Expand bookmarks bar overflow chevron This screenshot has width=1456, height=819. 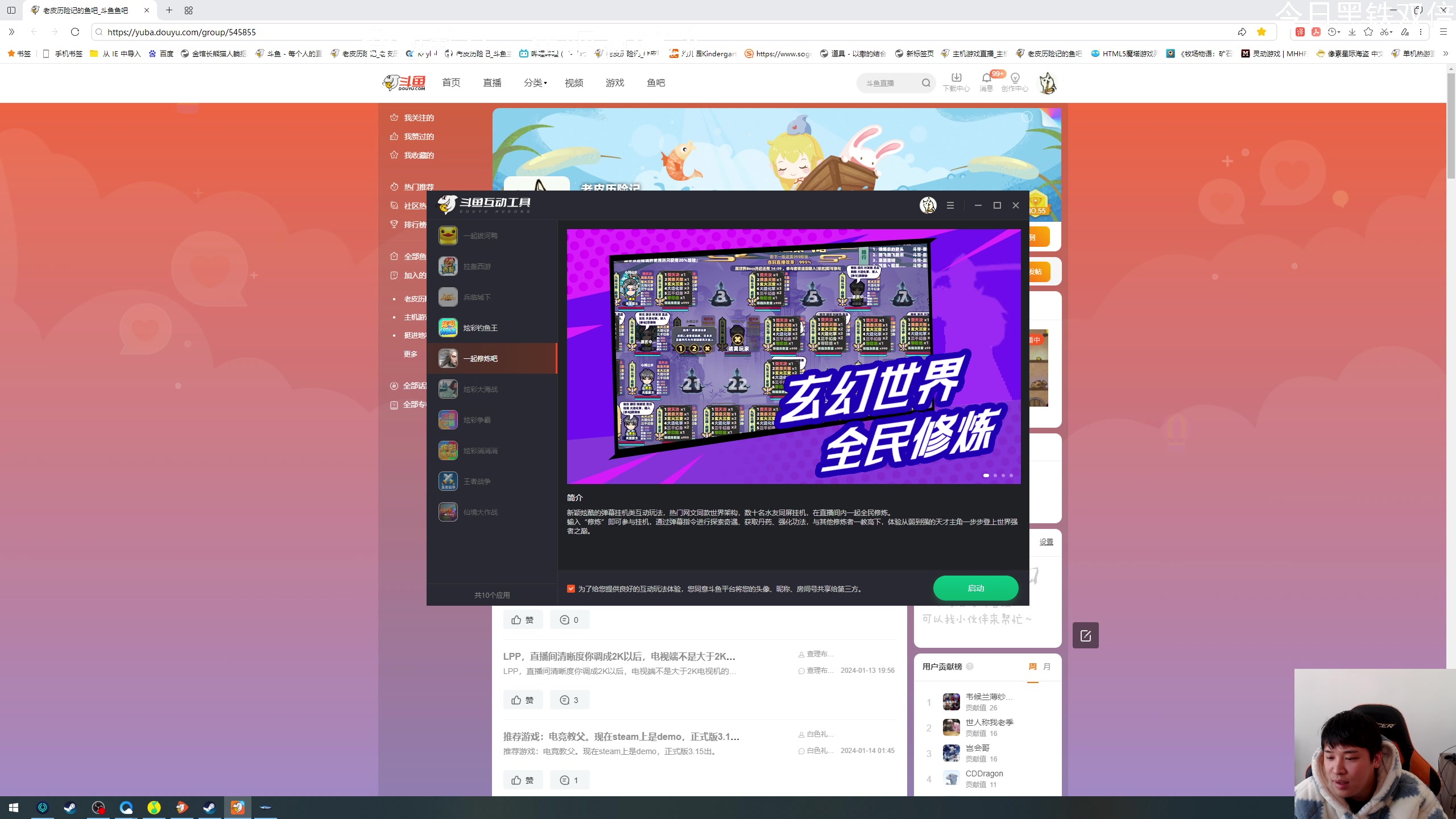(1445, 53)
